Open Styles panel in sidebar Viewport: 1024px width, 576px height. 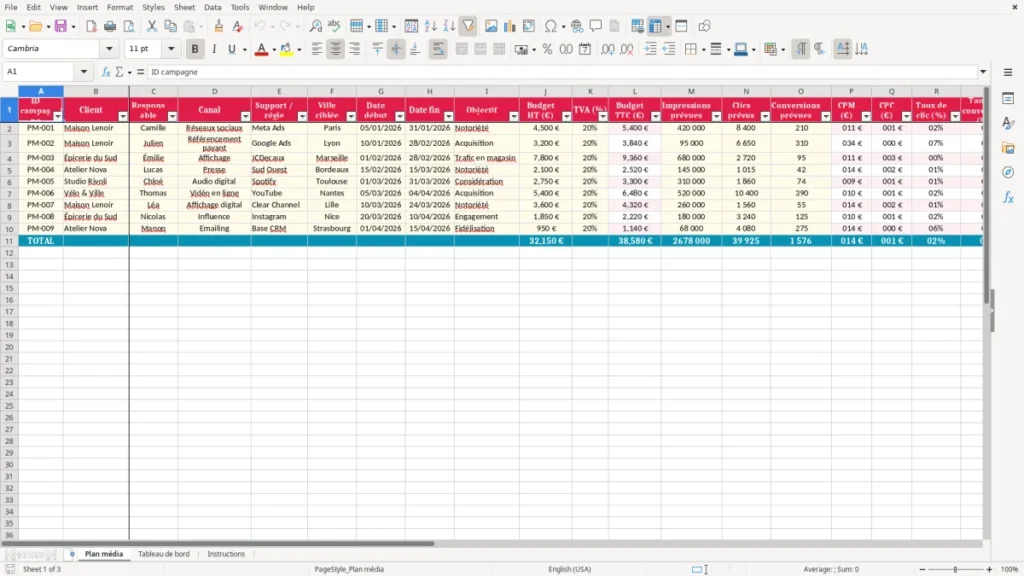click(x=1008, y=123)
